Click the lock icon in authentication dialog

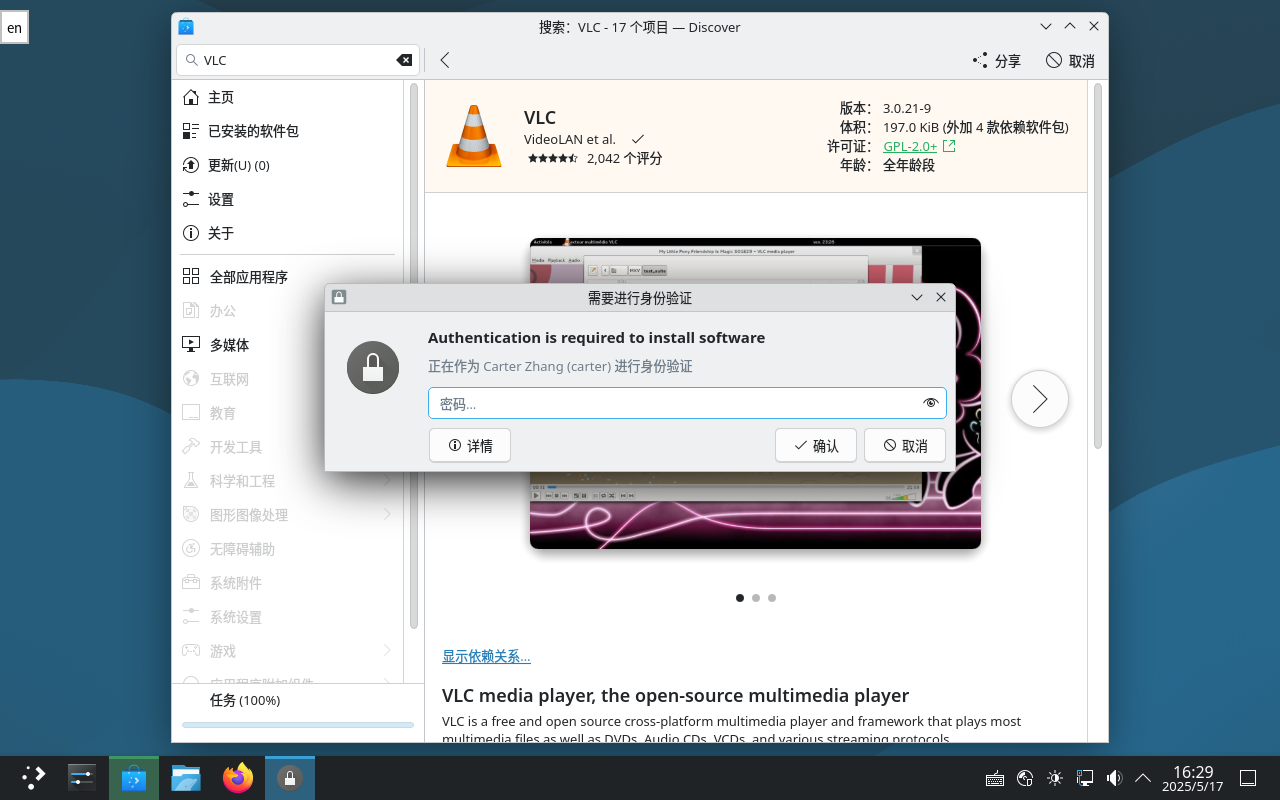tap(373, 367)
